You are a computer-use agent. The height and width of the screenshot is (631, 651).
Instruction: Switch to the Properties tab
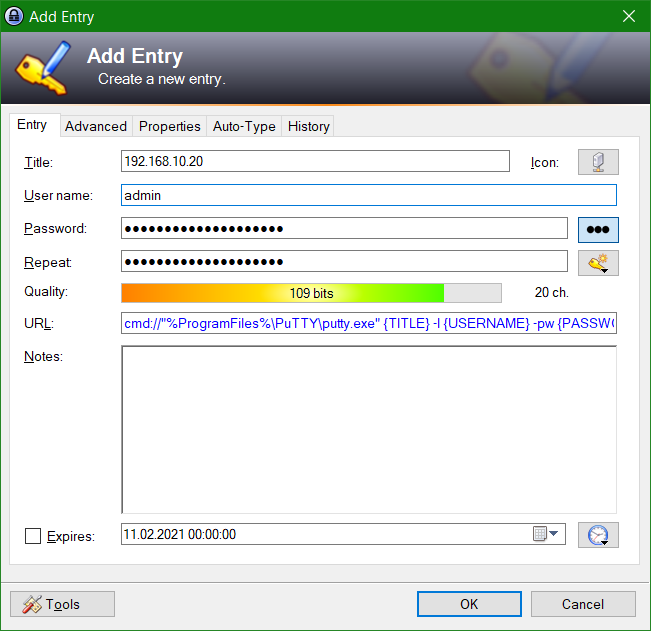(x=169, y=126)
